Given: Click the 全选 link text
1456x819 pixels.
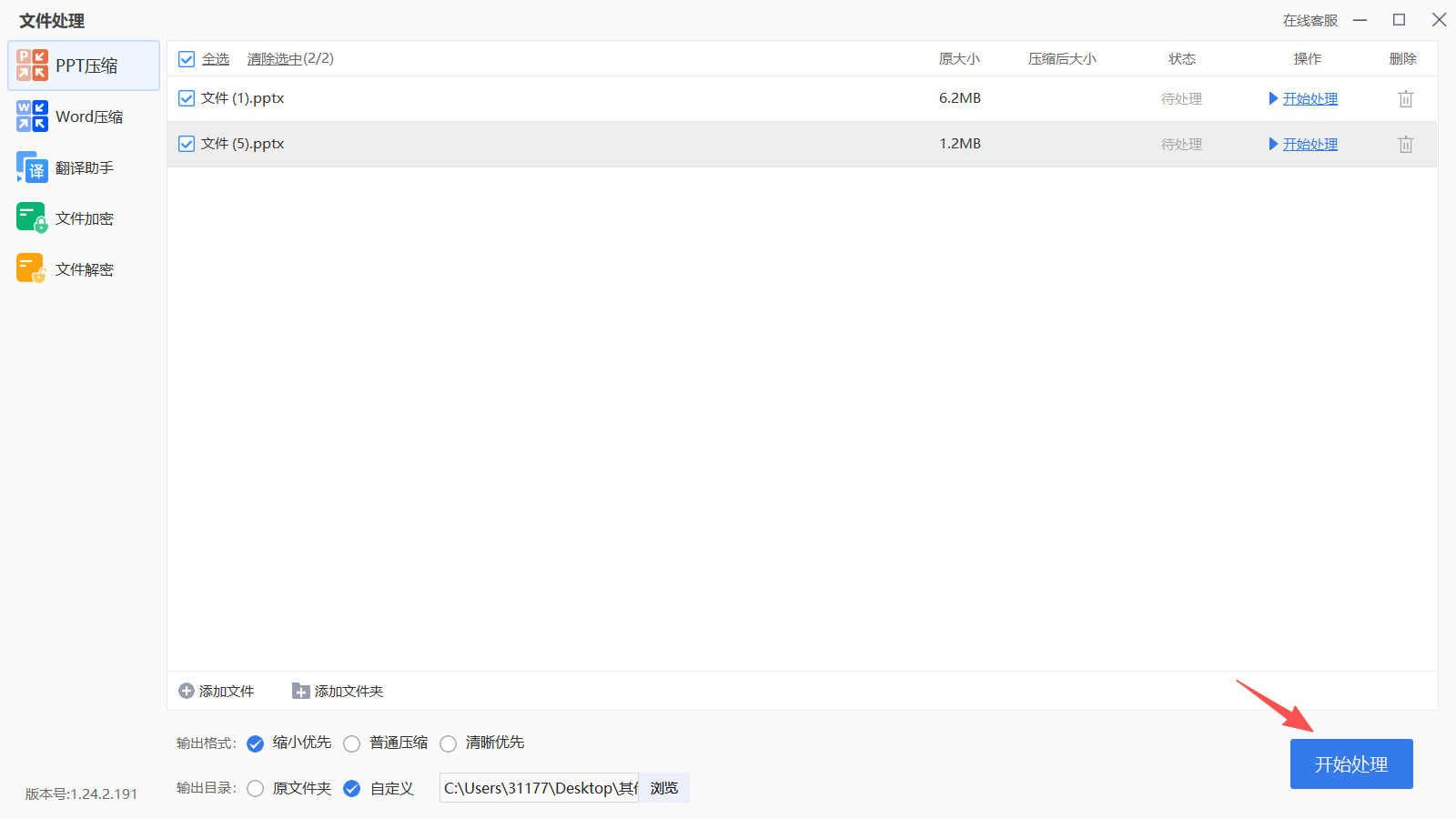Looking at the screenshot, I should (216, 59).
